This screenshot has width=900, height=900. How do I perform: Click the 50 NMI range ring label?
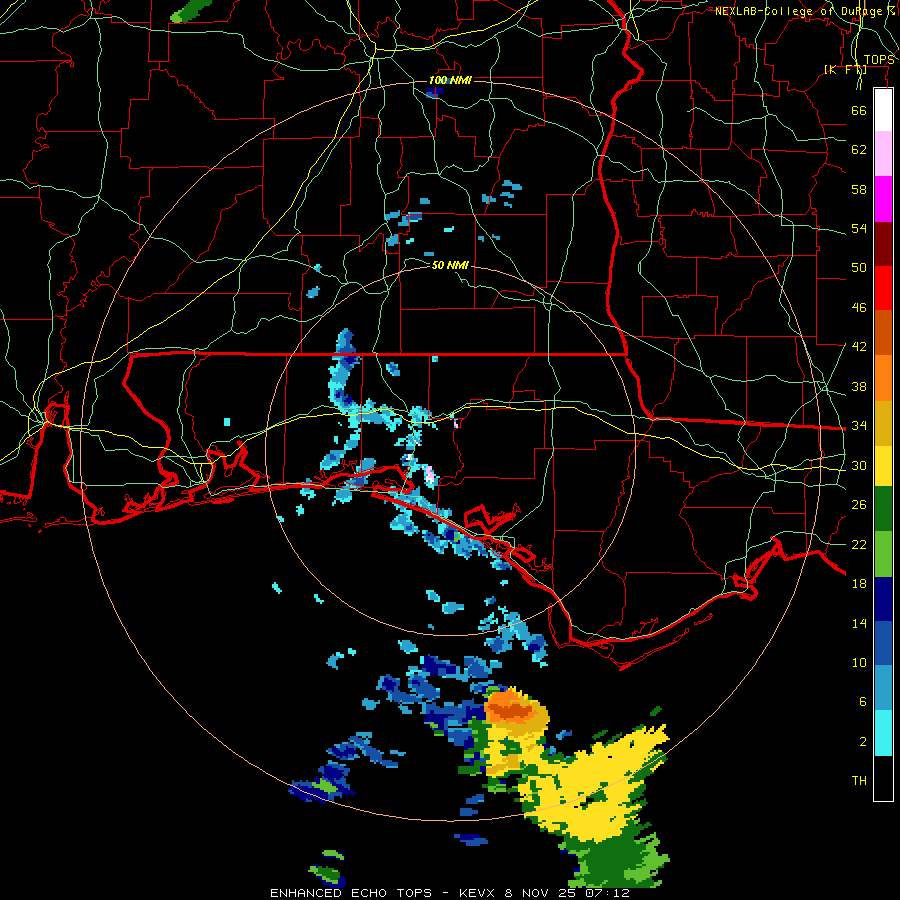tap(450, 265)
